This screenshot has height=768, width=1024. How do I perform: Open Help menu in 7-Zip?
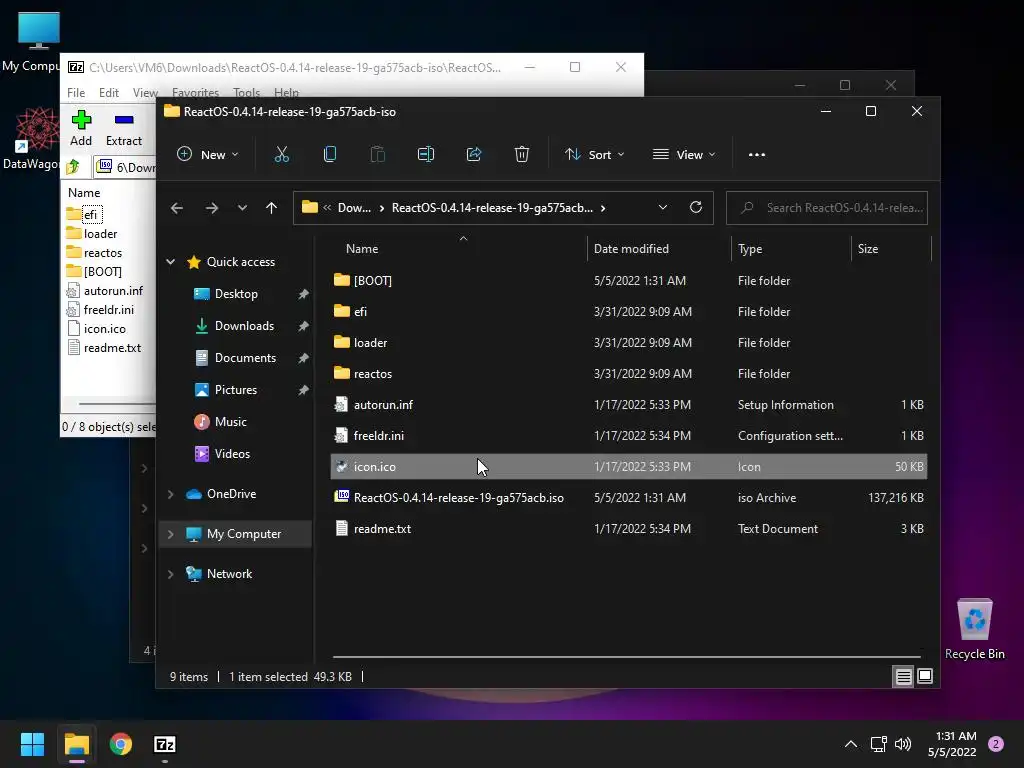[x=286, y=93]
